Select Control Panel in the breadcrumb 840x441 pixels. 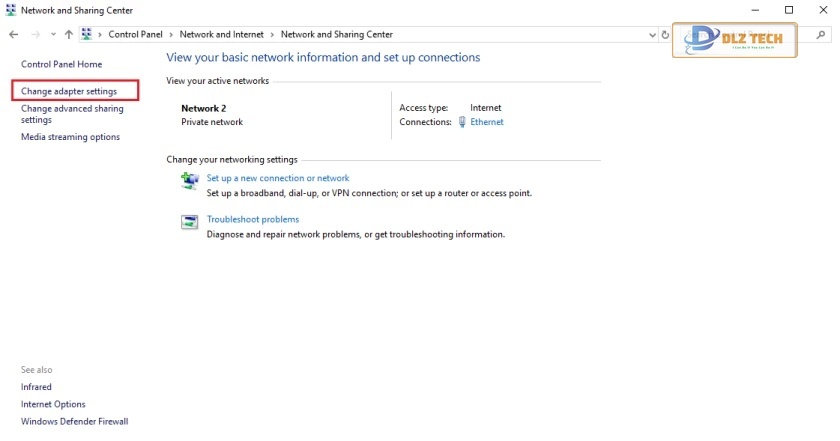[136, 34]
